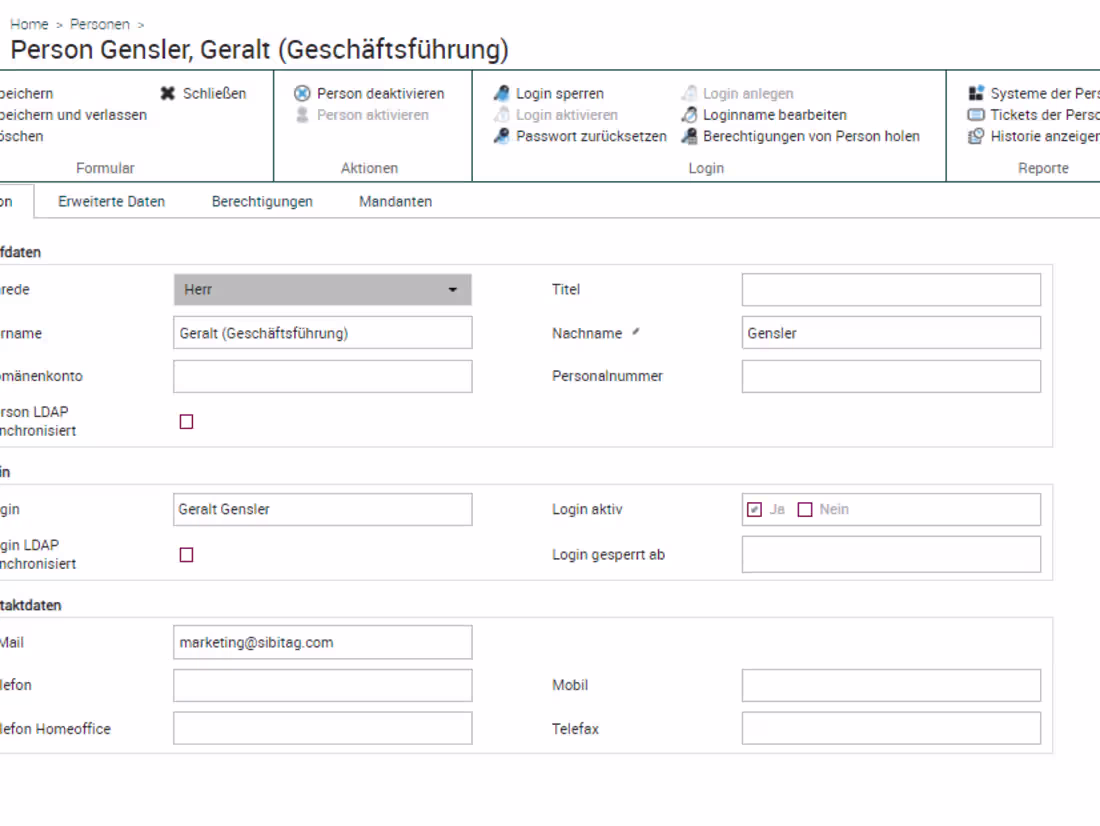The width and height of the screenshot is (1100, 826).
Task: Click into the Personalnummer input field
Action: coord(890,377)
